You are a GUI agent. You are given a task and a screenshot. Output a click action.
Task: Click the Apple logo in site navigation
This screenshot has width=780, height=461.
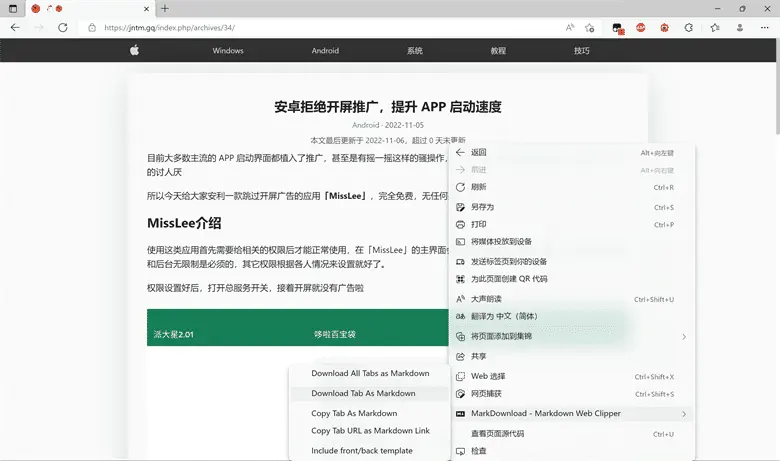(135, 50)
